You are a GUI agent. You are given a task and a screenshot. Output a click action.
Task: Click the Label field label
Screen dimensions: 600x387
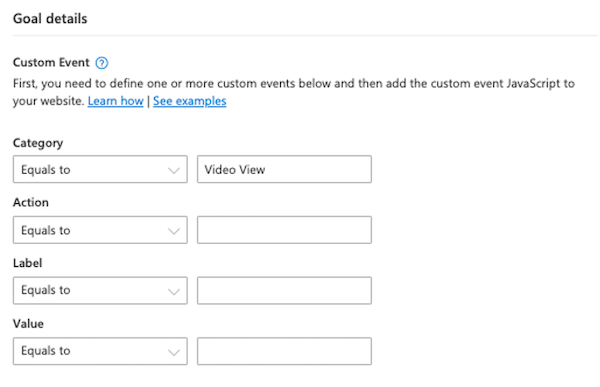tap(28, 263)
